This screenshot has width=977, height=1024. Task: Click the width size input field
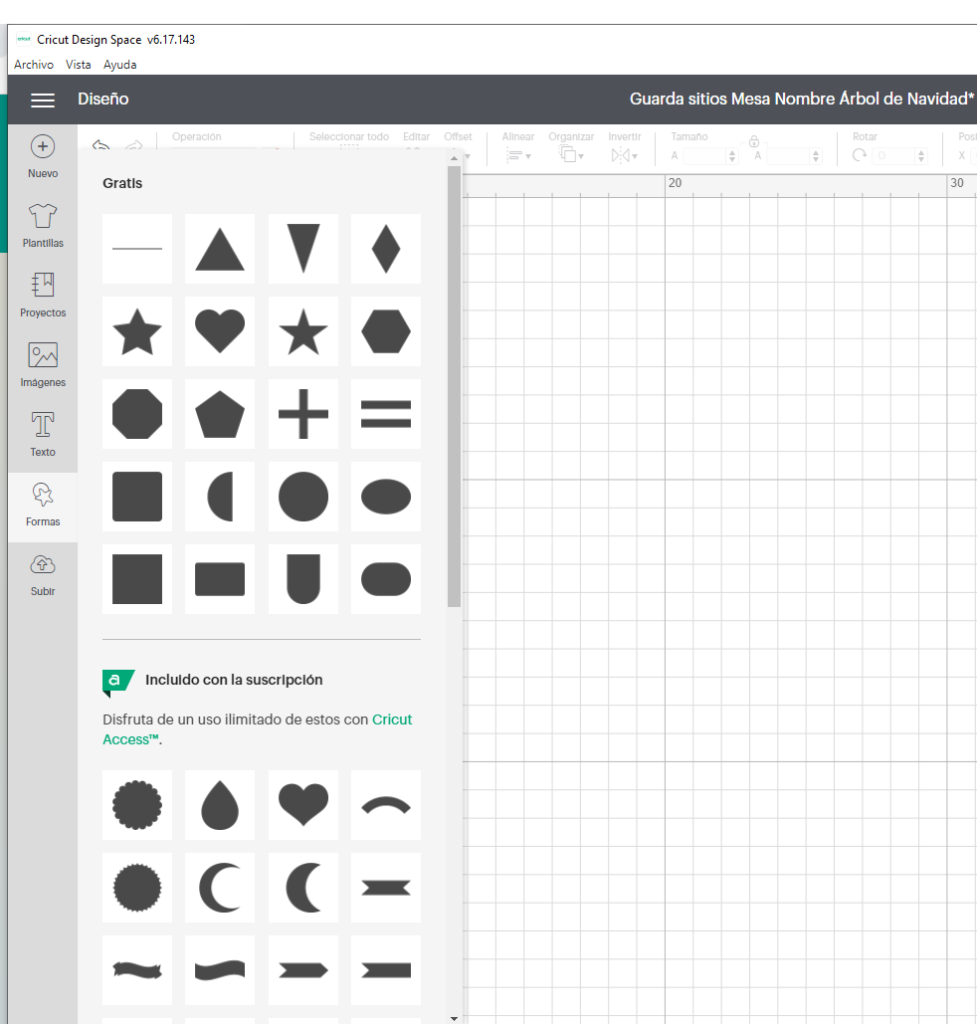(x=704, y=155)
